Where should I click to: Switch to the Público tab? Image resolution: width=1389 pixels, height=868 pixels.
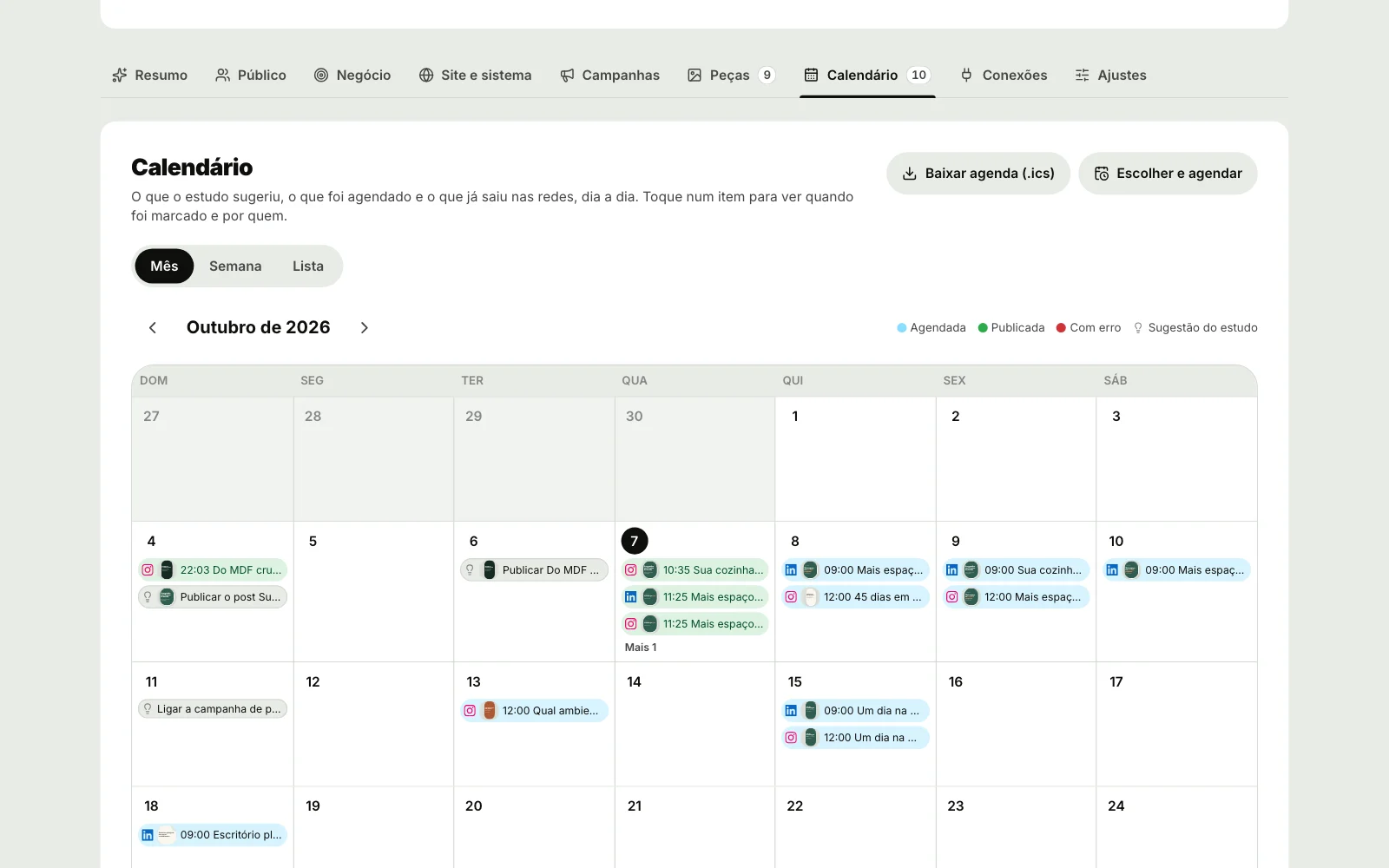point(250,76)
